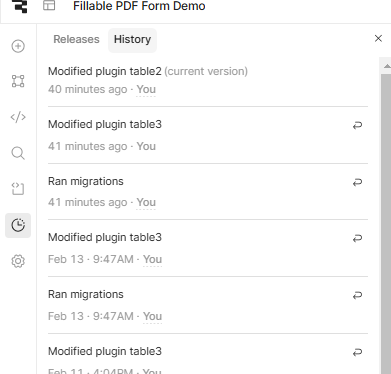Open the Settings gear icon
The width and height of the screenshot is (391, 374).
point(18,261)
